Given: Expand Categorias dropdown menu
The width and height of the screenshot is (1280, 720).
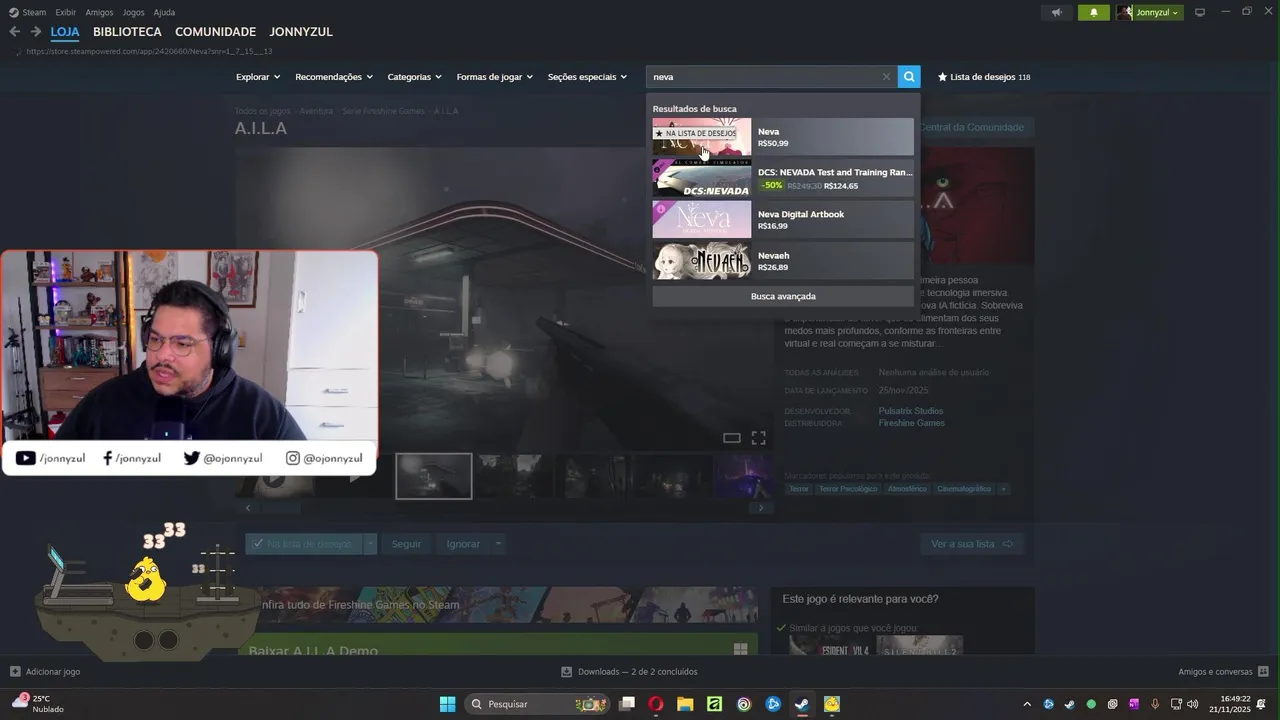Looking at the screenshot, I should point(415,77).
